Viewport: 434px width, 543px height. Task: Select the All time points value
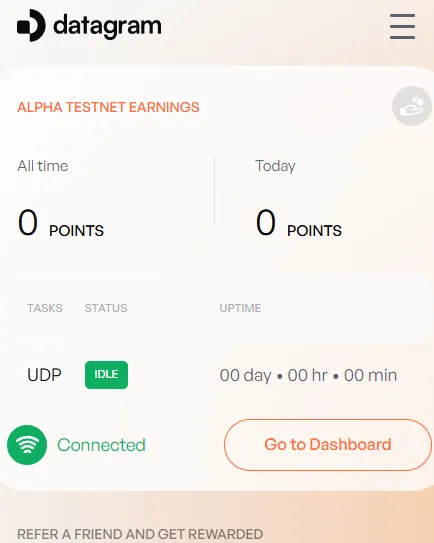[x=28, y=222]
